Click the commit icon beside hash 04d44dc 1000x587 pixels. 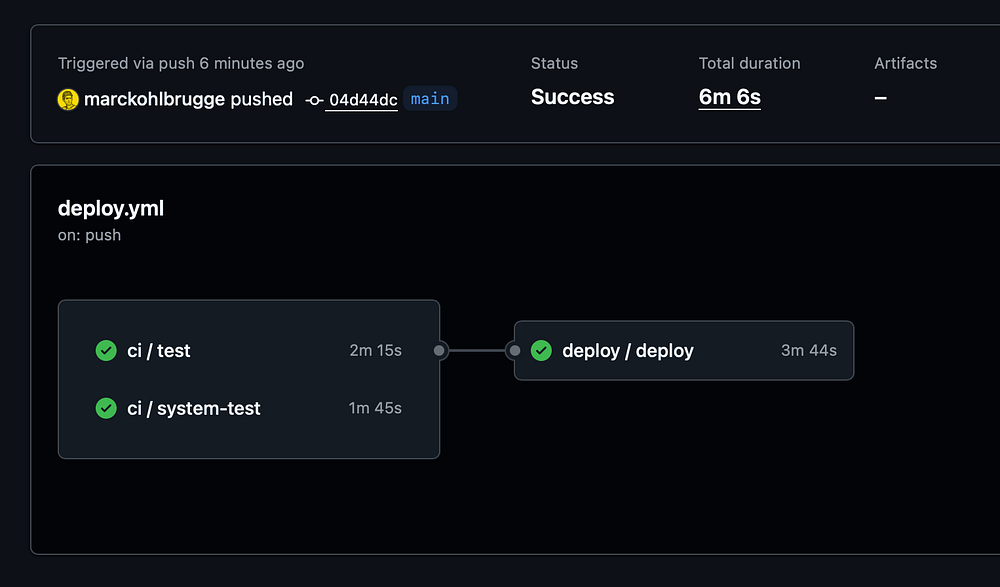[x=315, y=100]
